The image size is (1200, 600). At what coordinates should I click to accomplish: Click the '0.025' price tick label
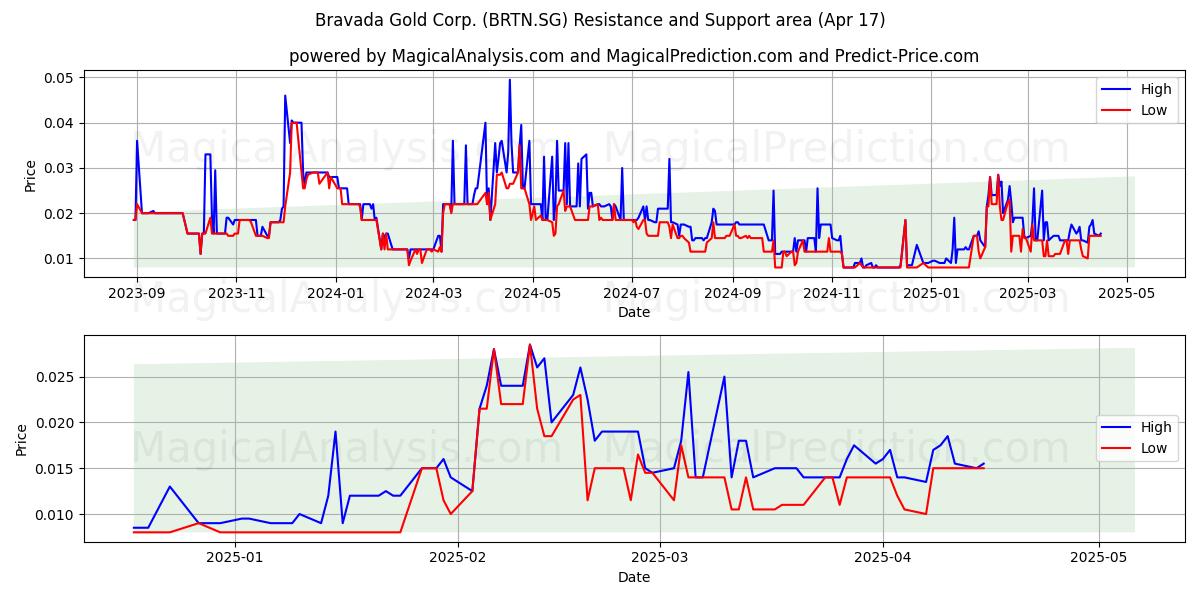[56, 377]
